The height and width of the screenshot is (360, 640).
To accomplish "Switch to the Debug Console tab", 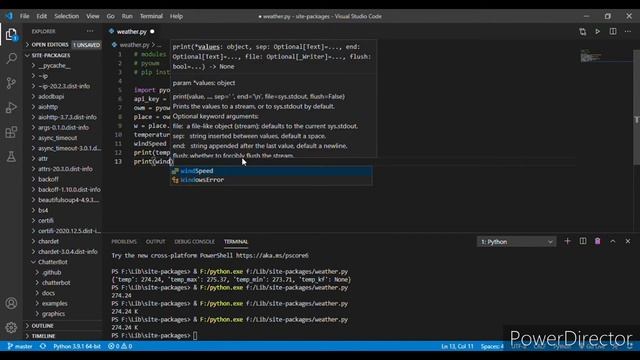I will click(x=194, y=242).
